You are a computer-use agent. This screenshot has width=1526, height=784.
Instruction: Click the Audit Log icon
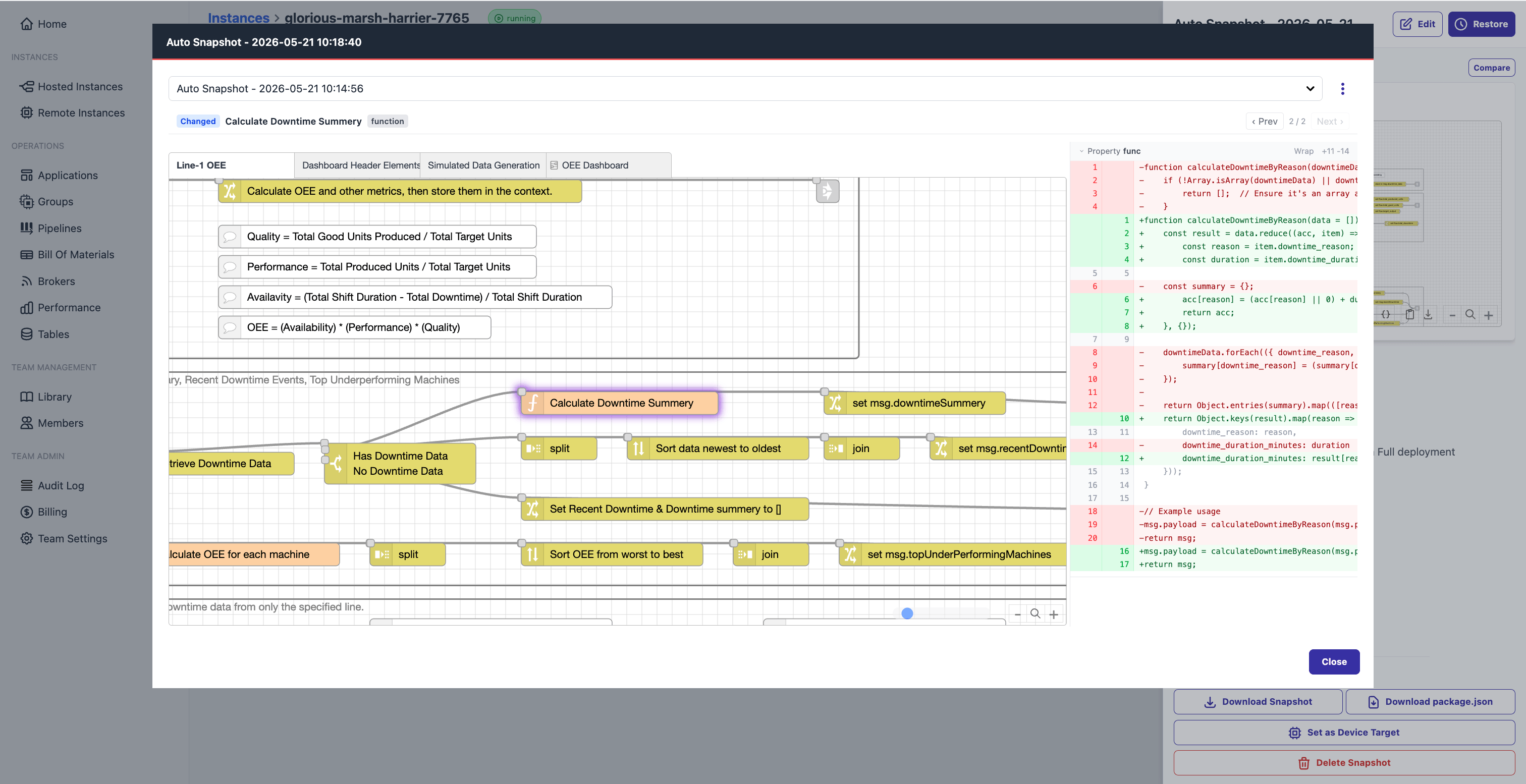(27, 485)
